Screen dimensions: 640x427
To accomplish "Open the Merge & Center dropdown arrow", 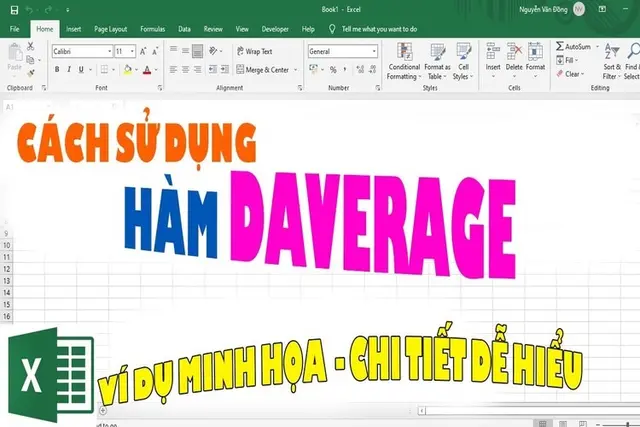I will click(x=296, y=70).
